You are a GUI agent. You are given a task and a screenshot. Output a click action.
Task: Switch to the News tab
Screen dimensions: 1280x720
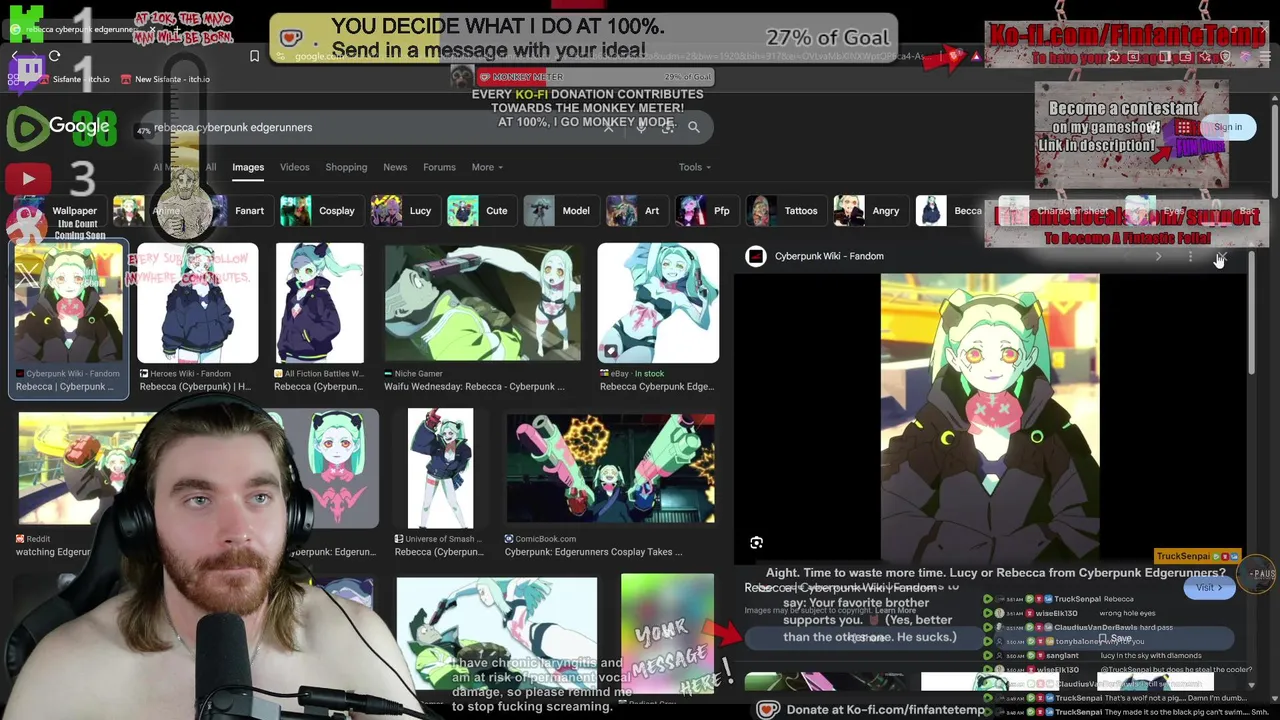(x=395, y=167)
